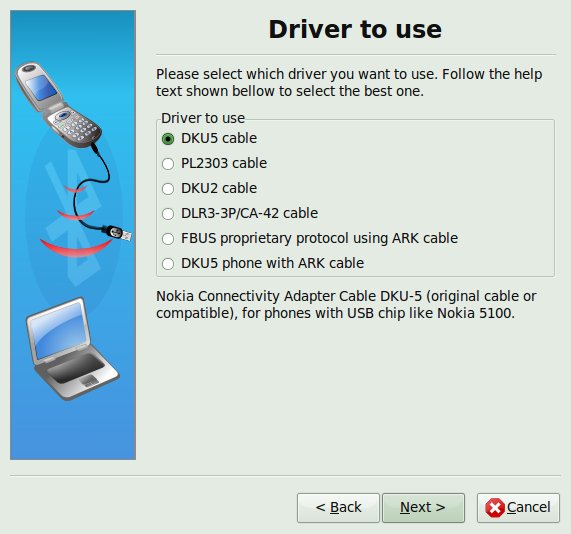Continue the wizard with Next
Image resolution: width=571 pixels, height=534 pixels.
click(424, 508)
